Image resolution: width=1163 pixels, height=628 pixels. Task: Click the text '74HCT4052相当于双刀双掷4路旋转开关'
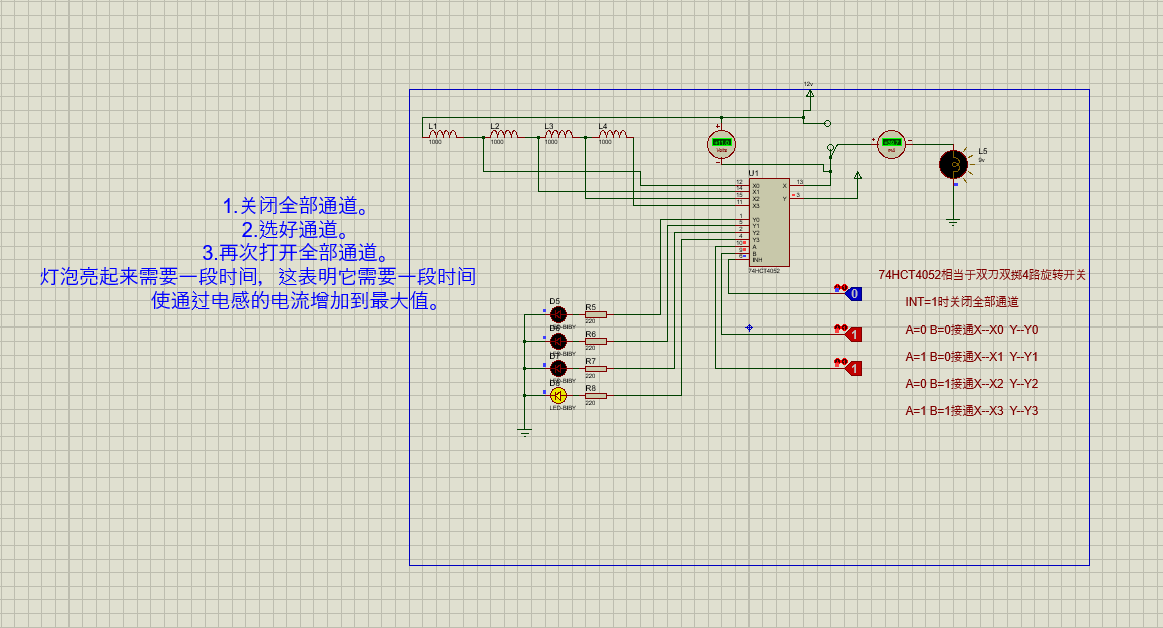[982, 275]
